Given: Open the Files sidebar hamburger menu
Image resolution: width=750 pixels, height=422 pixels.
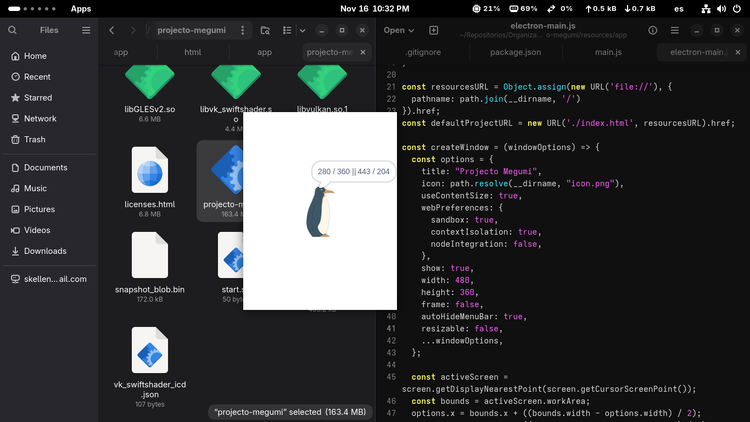Looking at the screenshot, I should [86, 30].
